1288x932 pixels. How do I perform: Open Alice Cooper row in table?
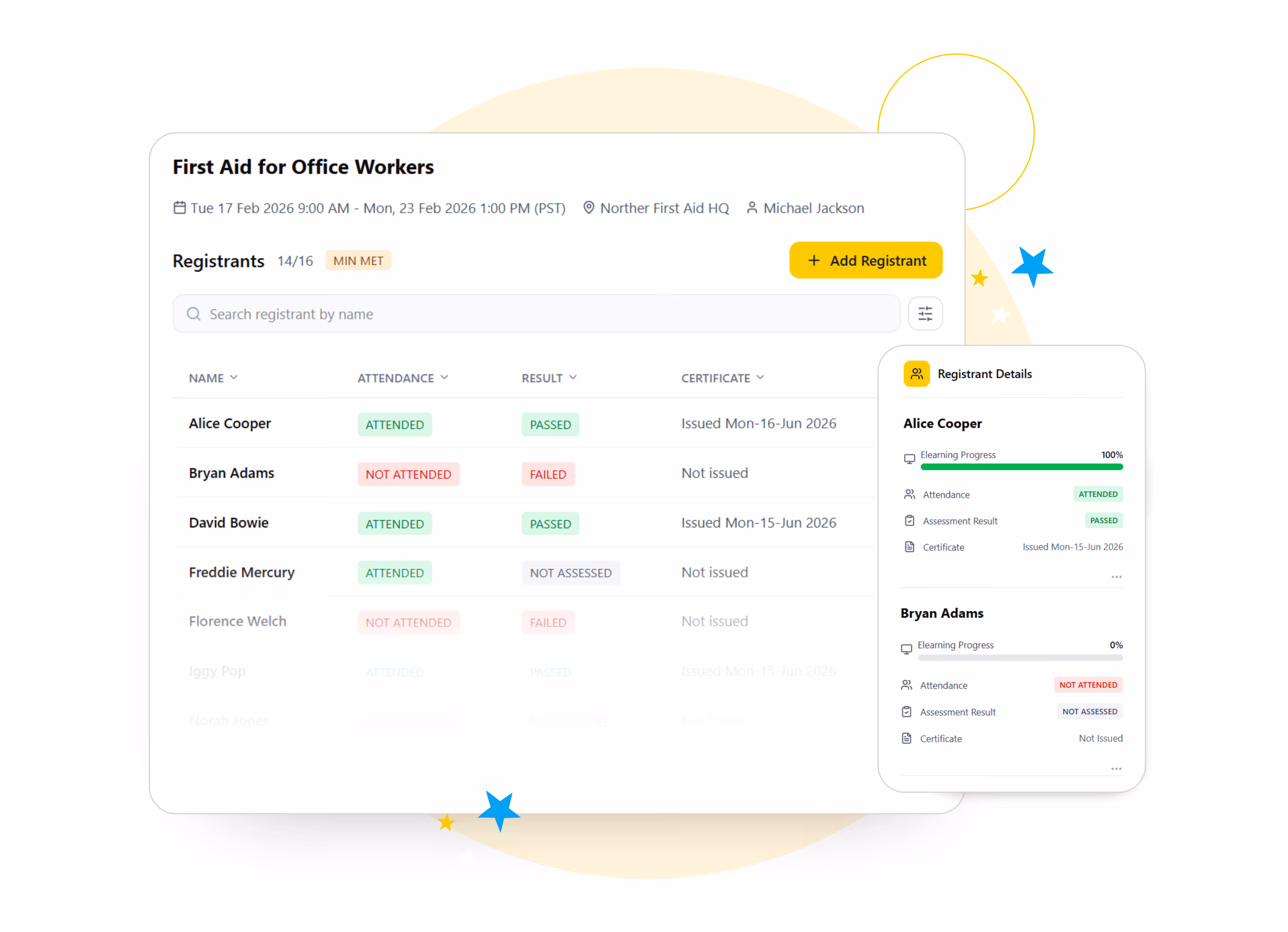coord(525,423)
